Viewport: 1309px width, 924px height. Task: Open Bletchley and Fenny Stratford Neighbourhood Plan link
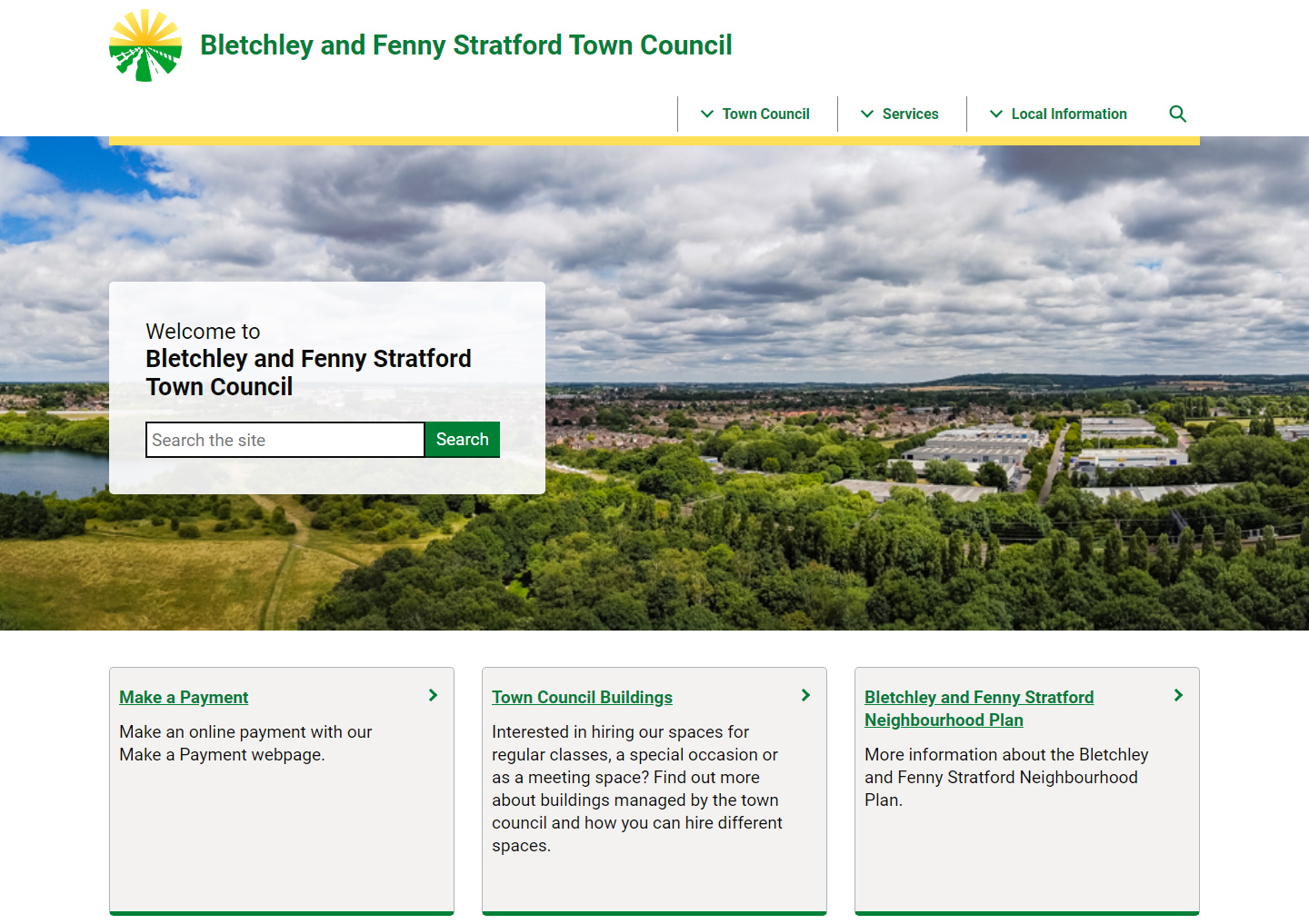coord(979,709)
